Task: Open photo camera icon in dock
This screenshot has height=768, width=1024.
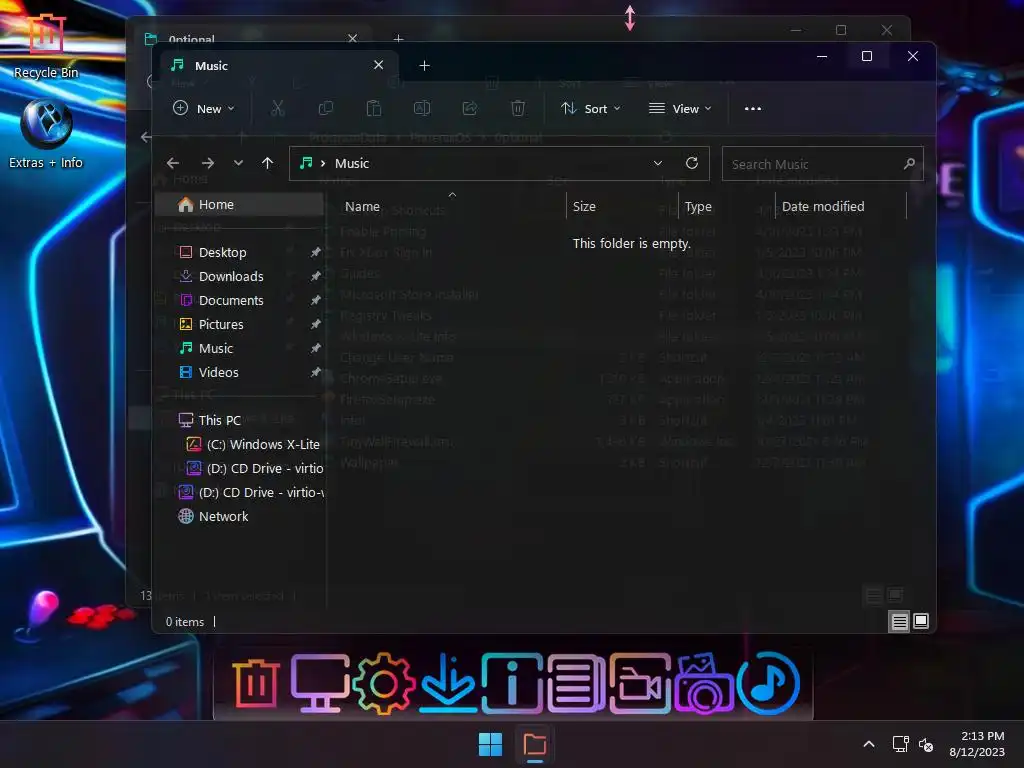Action: [704, 683]
